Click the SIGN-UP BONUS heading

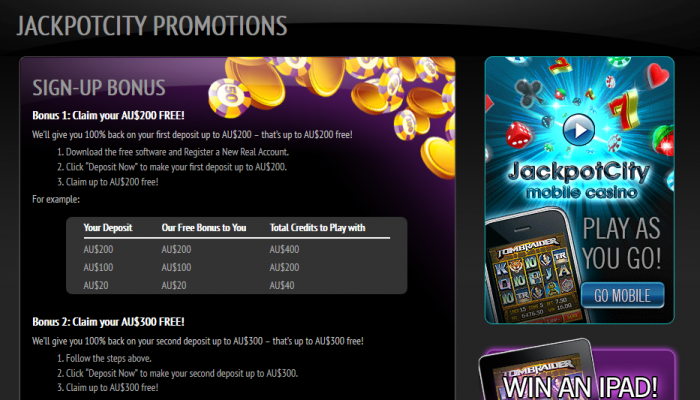pyautogui.click(x=99, y=88)
